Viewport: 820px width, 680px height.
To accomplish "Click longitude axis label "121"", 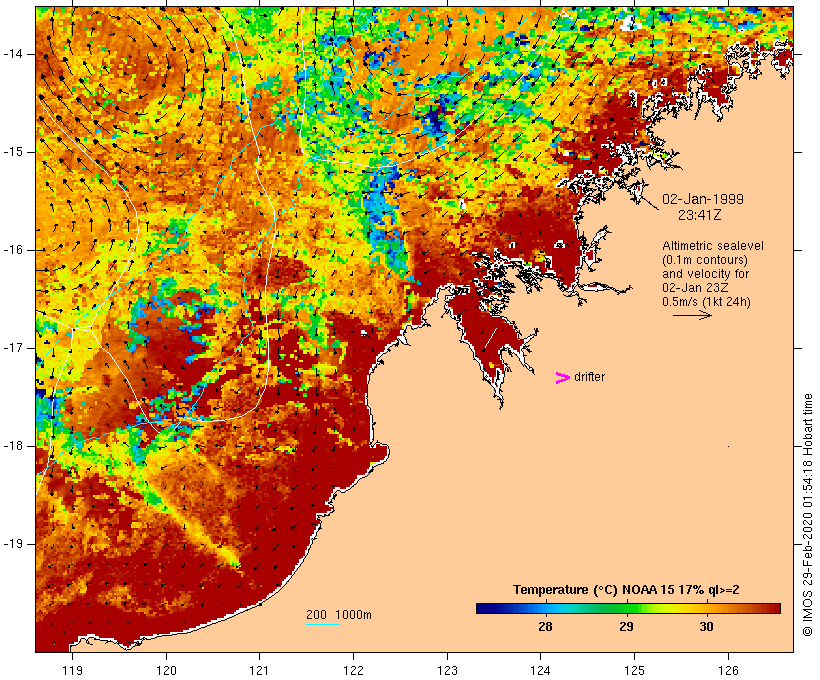I will tap(259, 670).
